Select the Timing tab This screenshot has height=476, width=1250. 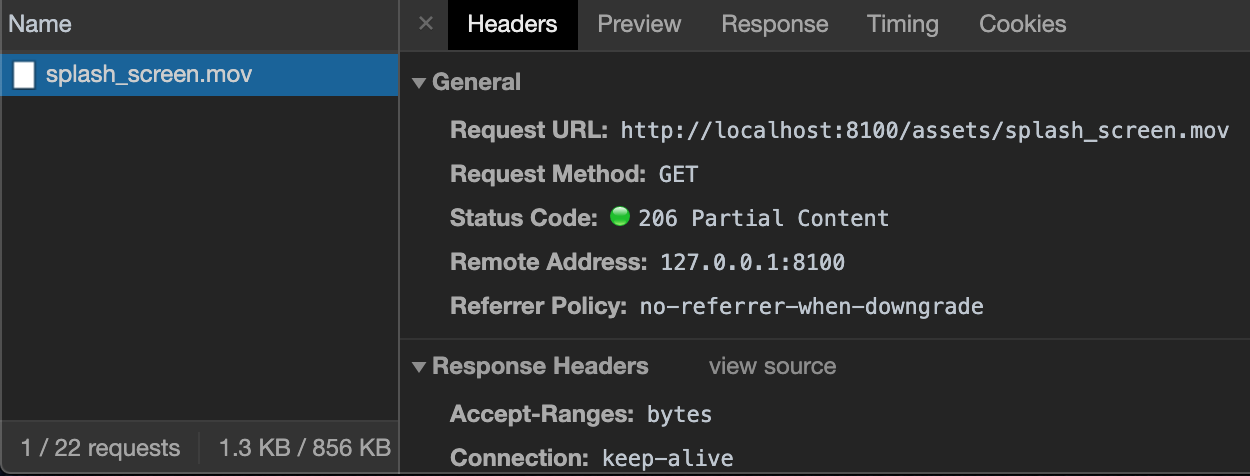click(x=903, y=24)
